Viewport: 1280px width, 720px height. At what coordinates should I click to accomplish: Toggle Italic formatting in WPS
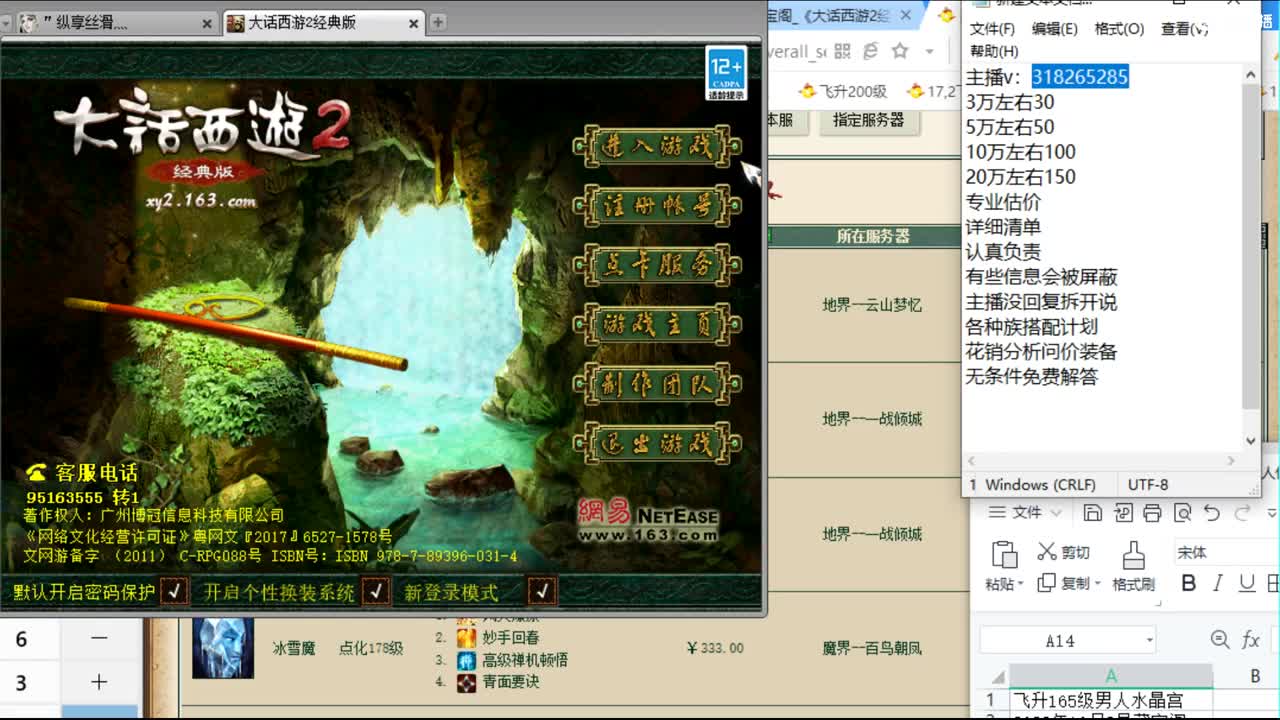(x=1218, y=583)
